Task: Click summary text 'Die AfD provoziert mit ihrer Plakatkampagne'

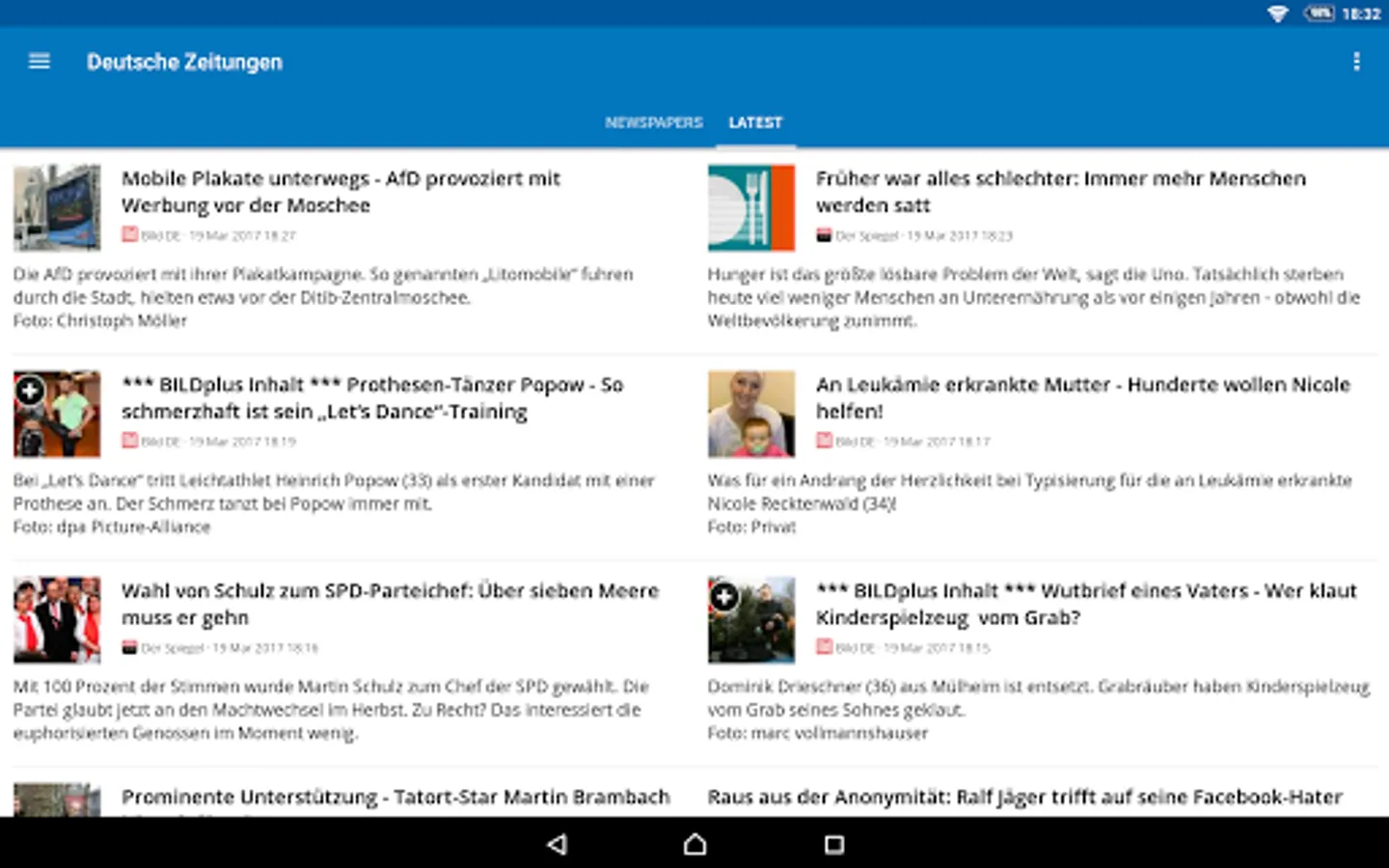Action: coord(323,297)
